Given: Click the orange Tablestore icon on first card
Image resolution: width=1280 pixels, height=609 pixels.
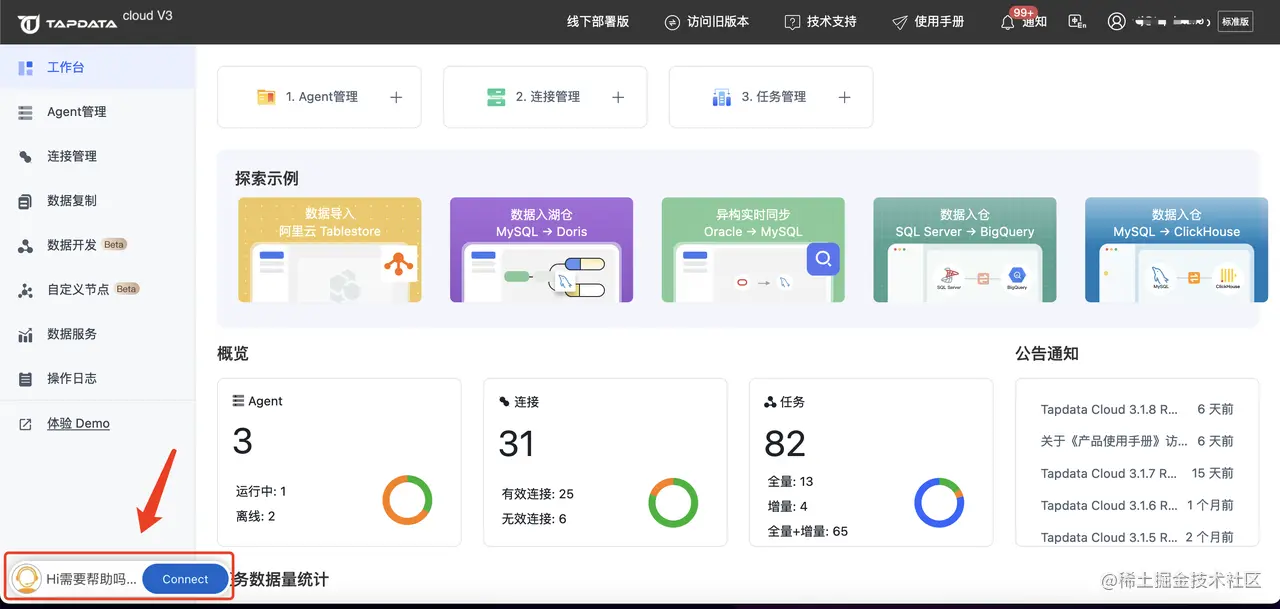Looking at the screenshot, I should tap(399, 265).
